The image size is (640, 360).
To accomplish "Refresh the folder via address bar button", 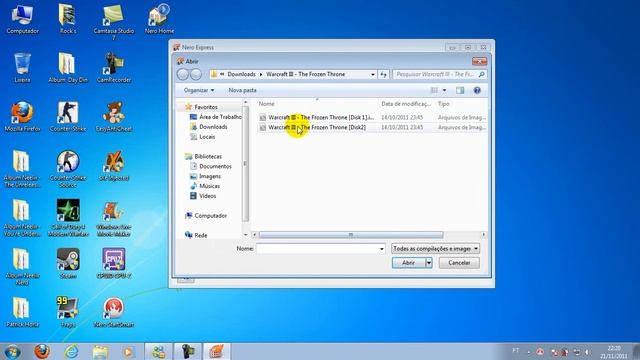I will click(x=383, y=74).
